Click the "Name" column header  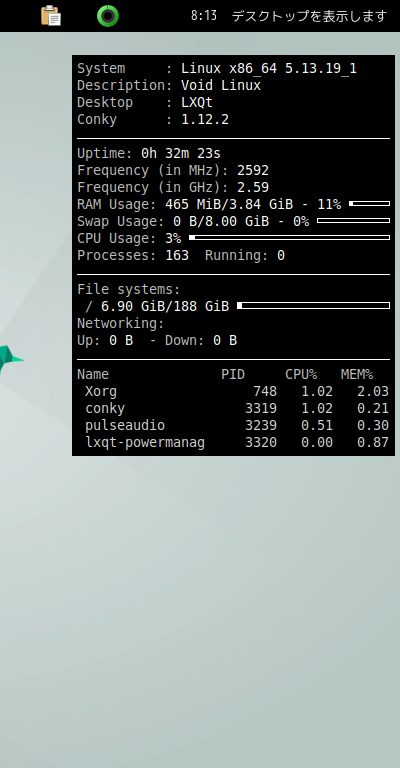pos(93,375)
